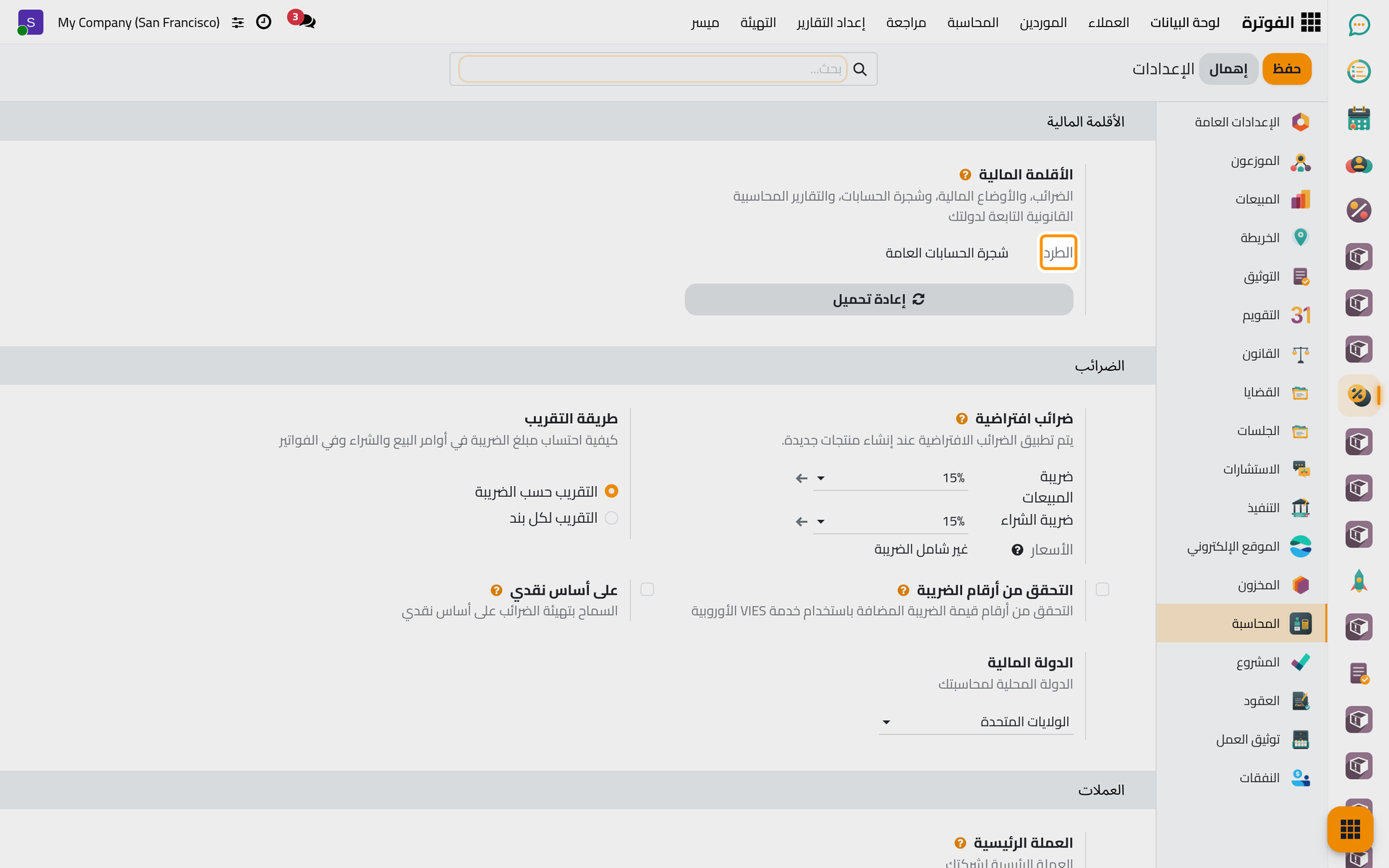Click the search magnifier icon
The height and width of the screenshot is (868, 1389).
(x=860, y=69)
